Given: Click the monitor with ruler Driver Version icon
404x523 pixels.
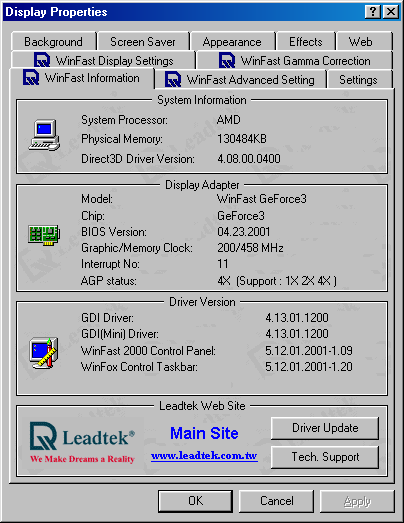Looking at the screenshot, I should (x=44, y=353).
